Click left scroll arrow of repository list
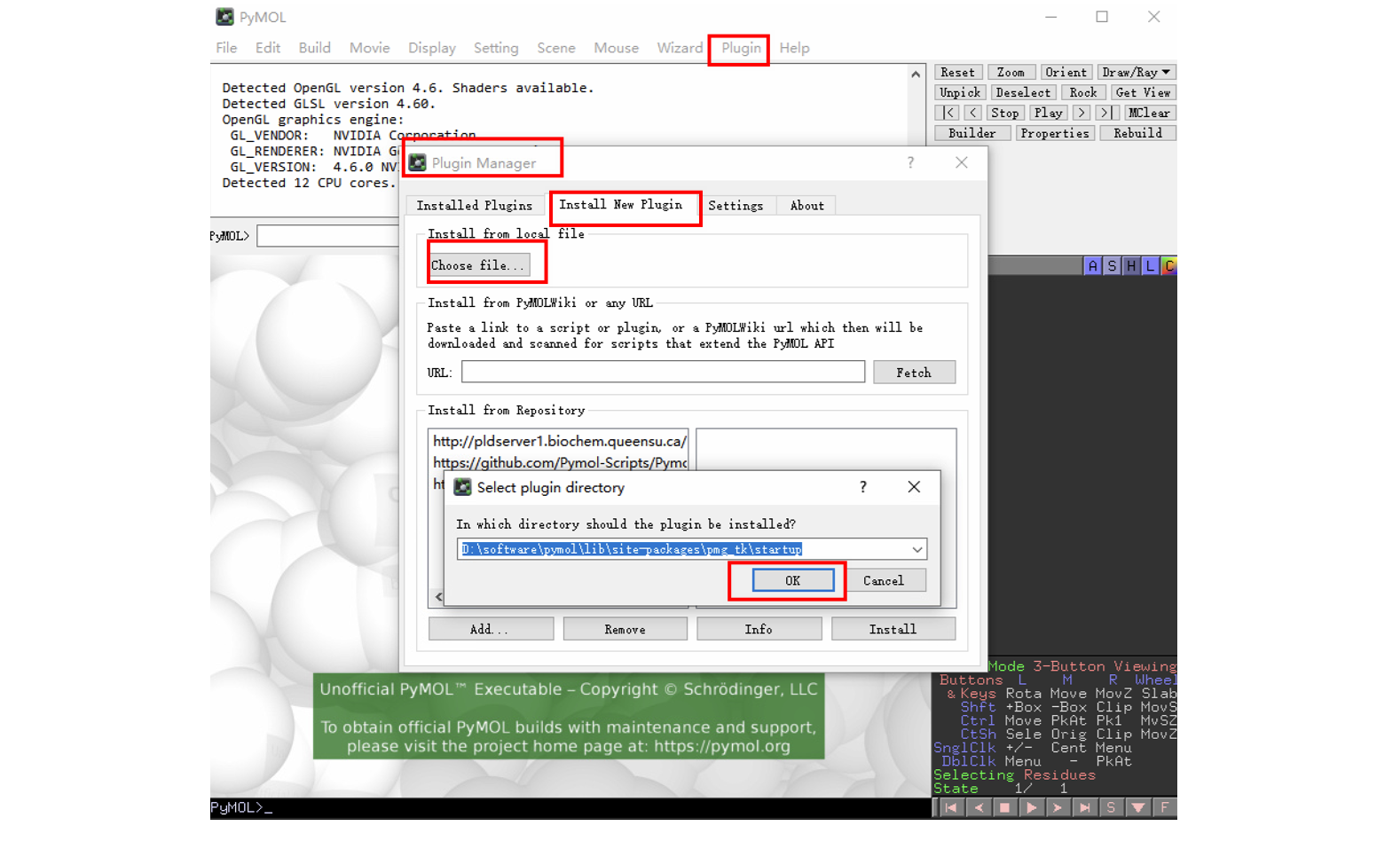This screenshot has height=841, width=1400. pyautogui.click(x=438, y=597)
